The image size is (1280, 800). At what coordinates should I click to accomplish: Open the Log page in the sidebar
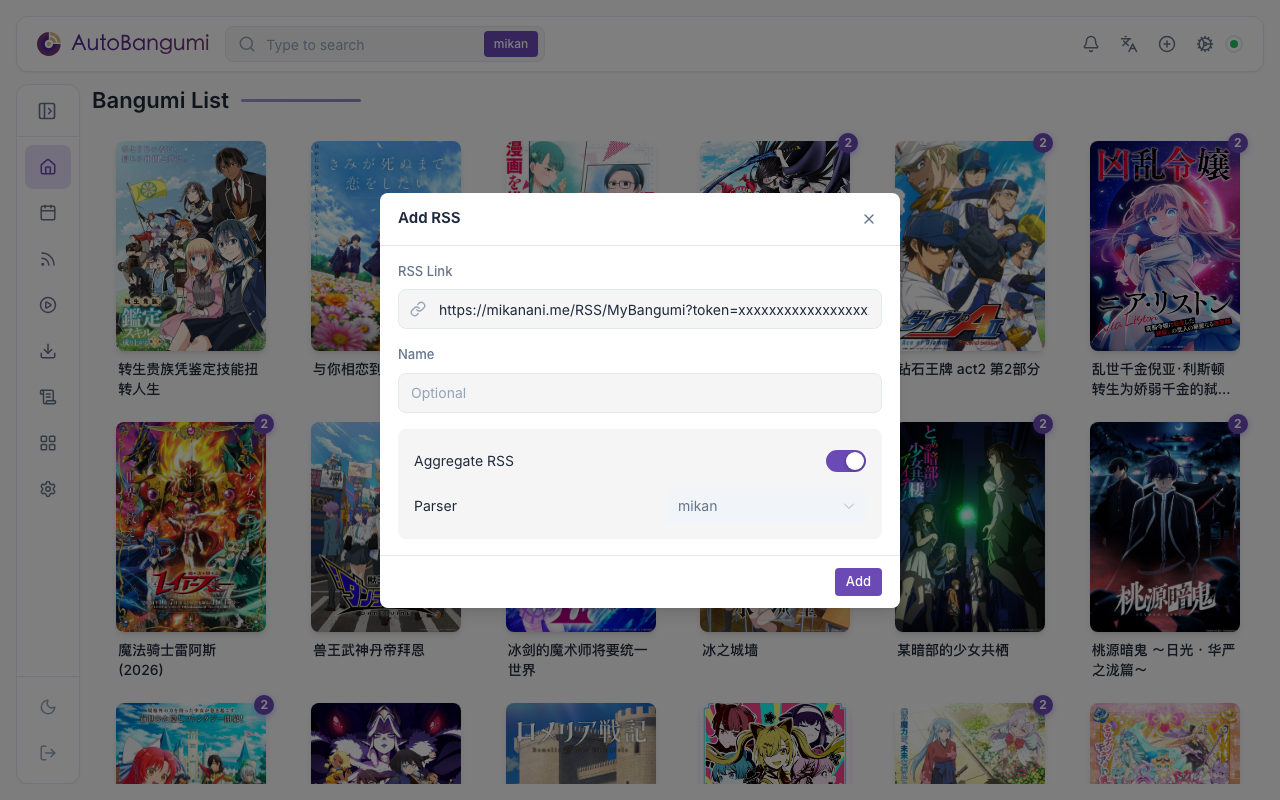[48, 397]
